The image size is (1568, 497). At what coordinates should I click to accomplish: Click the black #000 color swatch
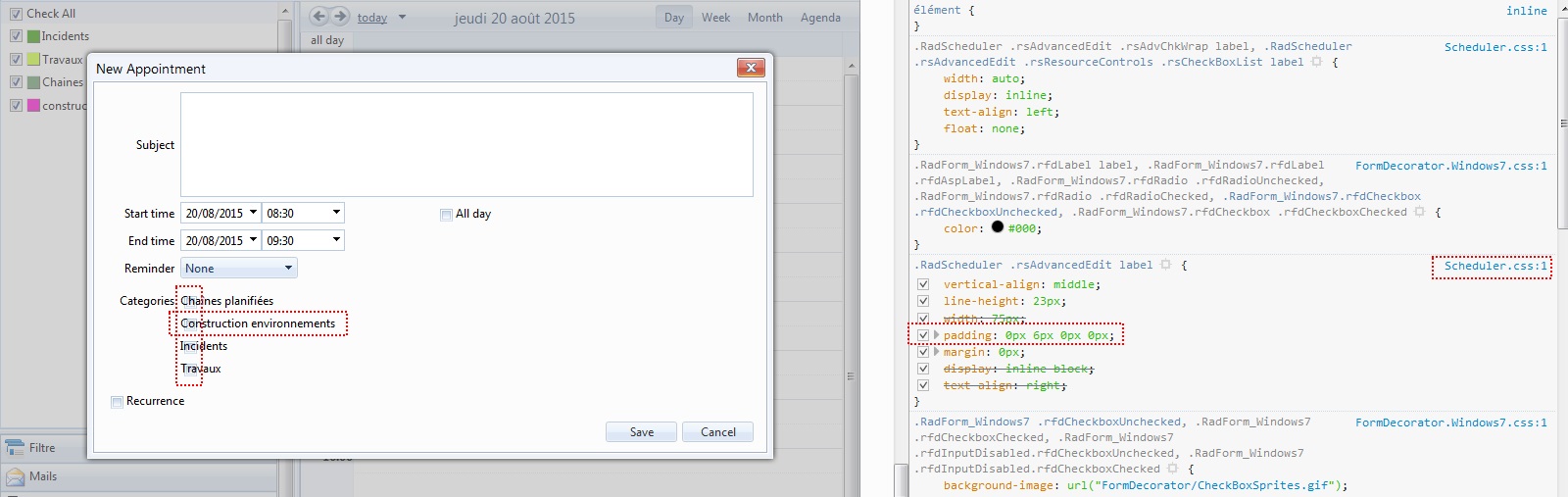click(998, 227)
